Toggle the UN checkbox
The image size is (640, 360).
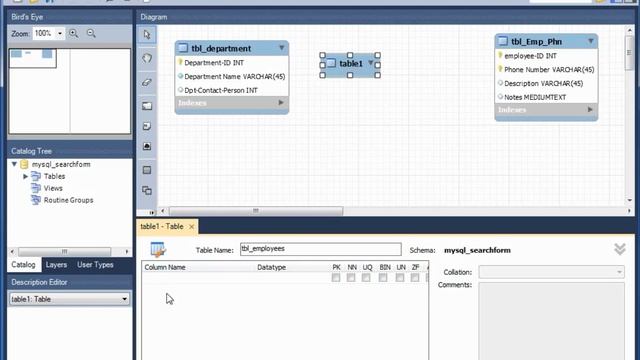coord(400,278)
